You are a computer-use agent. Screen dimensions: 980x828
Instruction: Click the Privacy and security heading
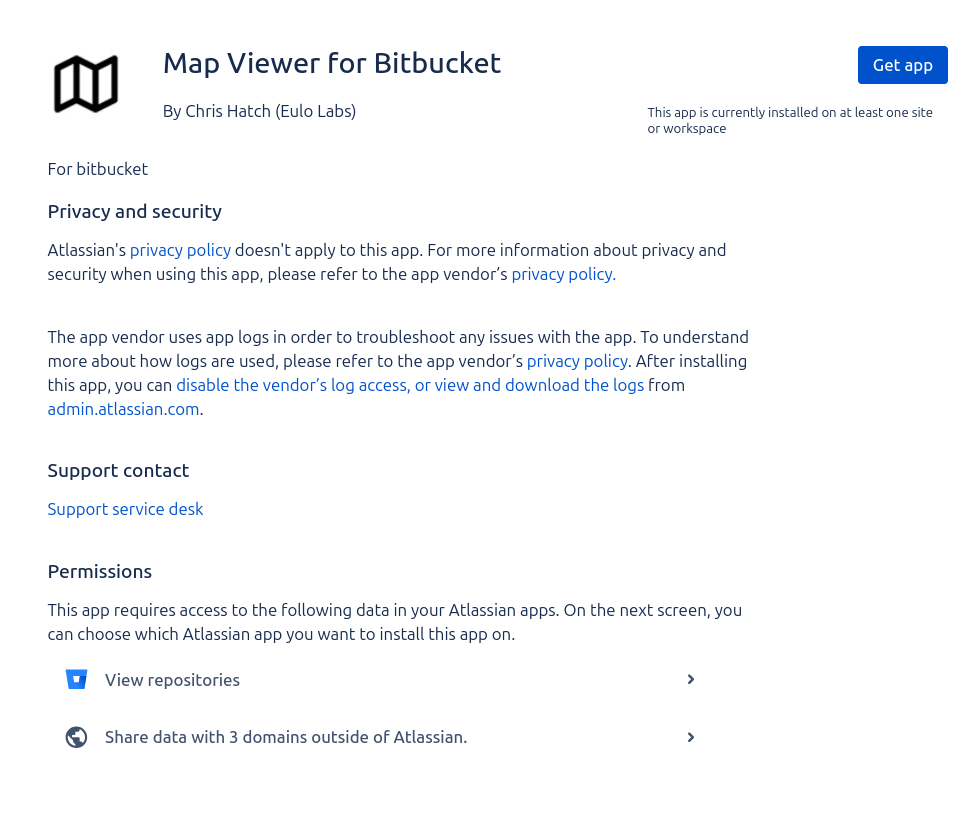click(x=134, y=212)
